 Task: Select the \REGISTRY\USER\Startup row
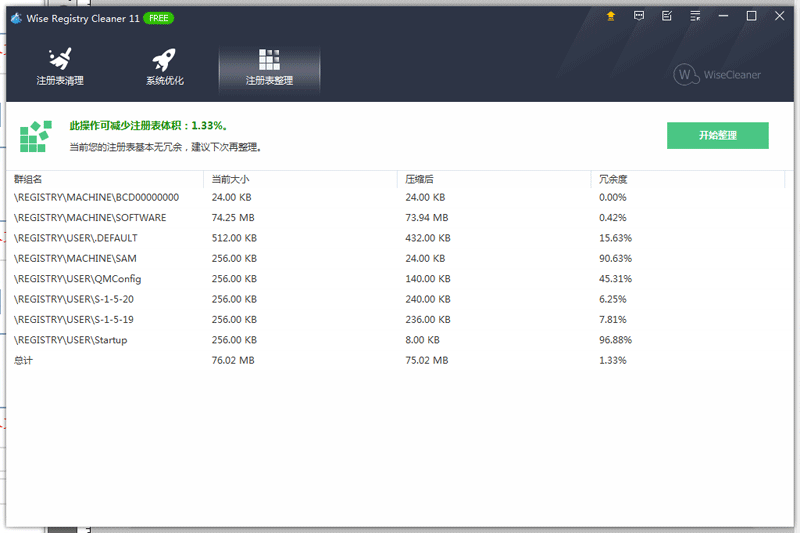click(71, 340)
